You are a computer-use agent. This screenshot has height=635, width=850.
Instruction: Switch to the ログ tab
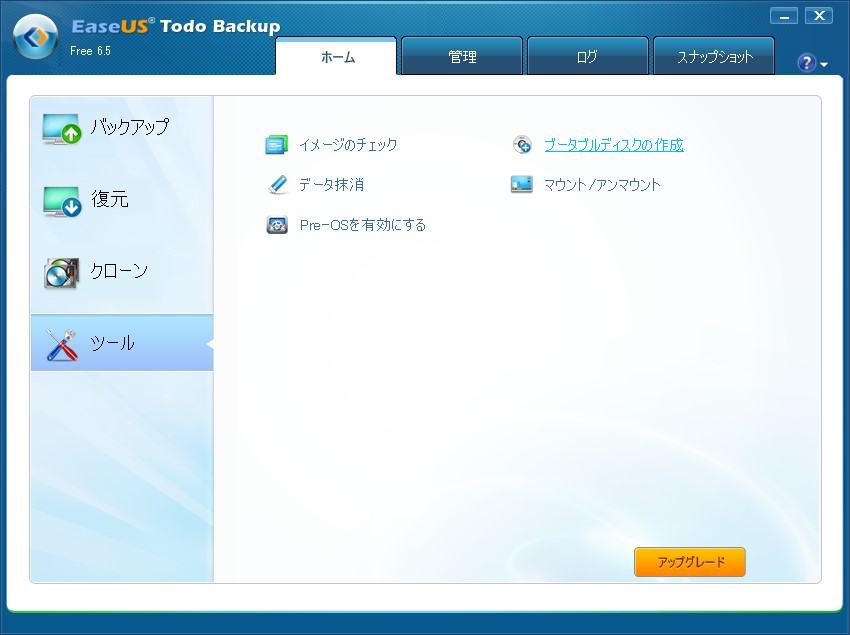tap(587, 57)
